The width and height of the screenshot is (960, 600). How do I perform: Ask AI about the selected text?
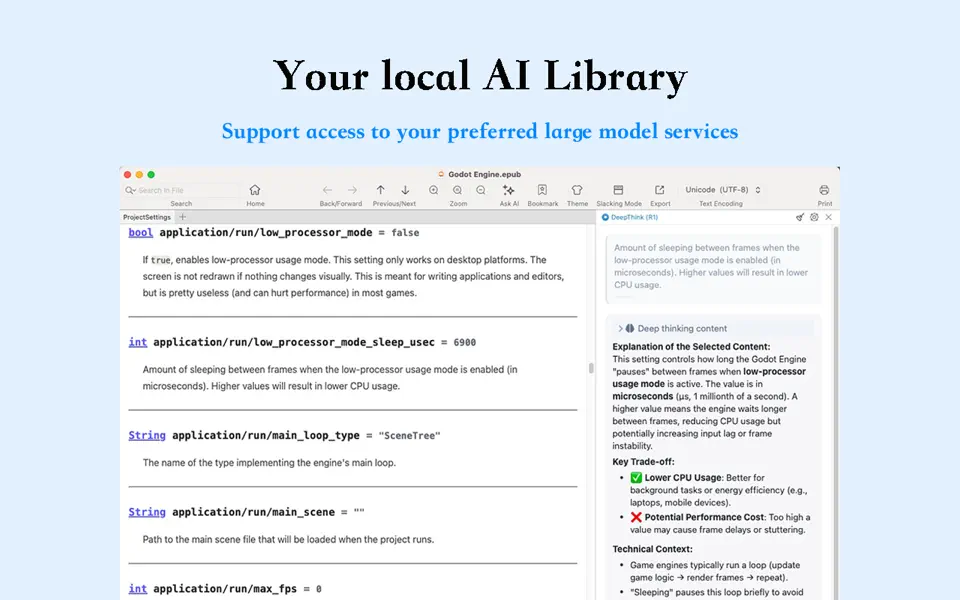click(509, 189)
